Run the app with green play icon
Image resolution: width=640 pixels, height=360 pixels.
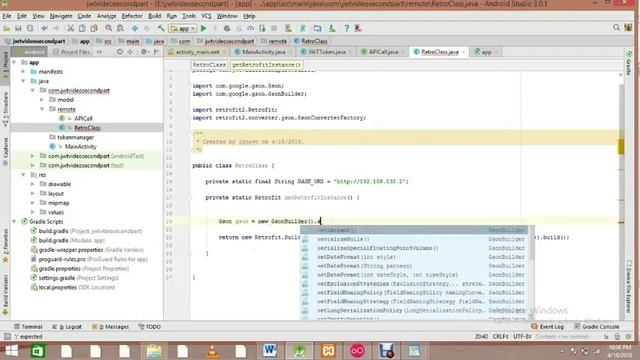coord(204,28)
